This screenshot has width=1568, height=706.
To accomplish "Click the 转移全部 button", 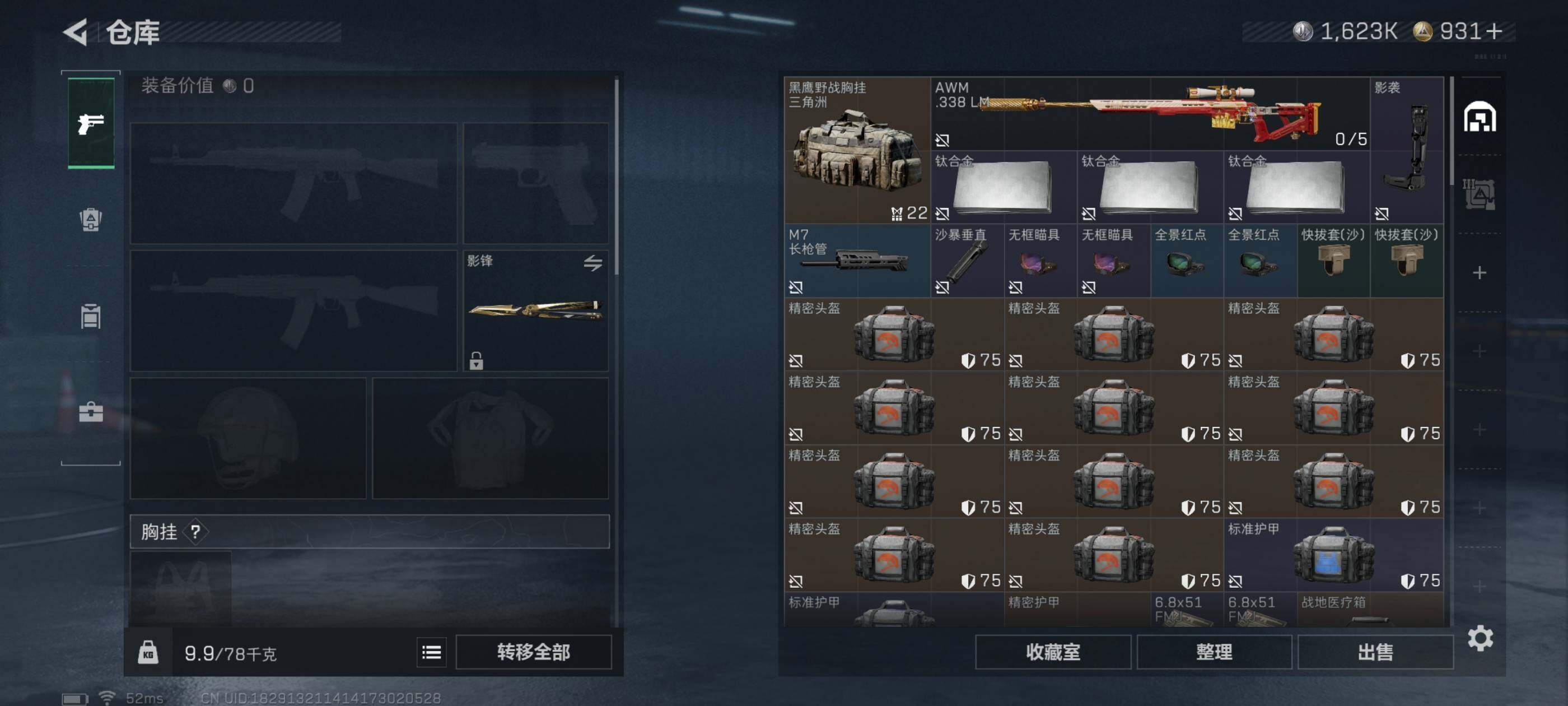I will coord(533,652).
